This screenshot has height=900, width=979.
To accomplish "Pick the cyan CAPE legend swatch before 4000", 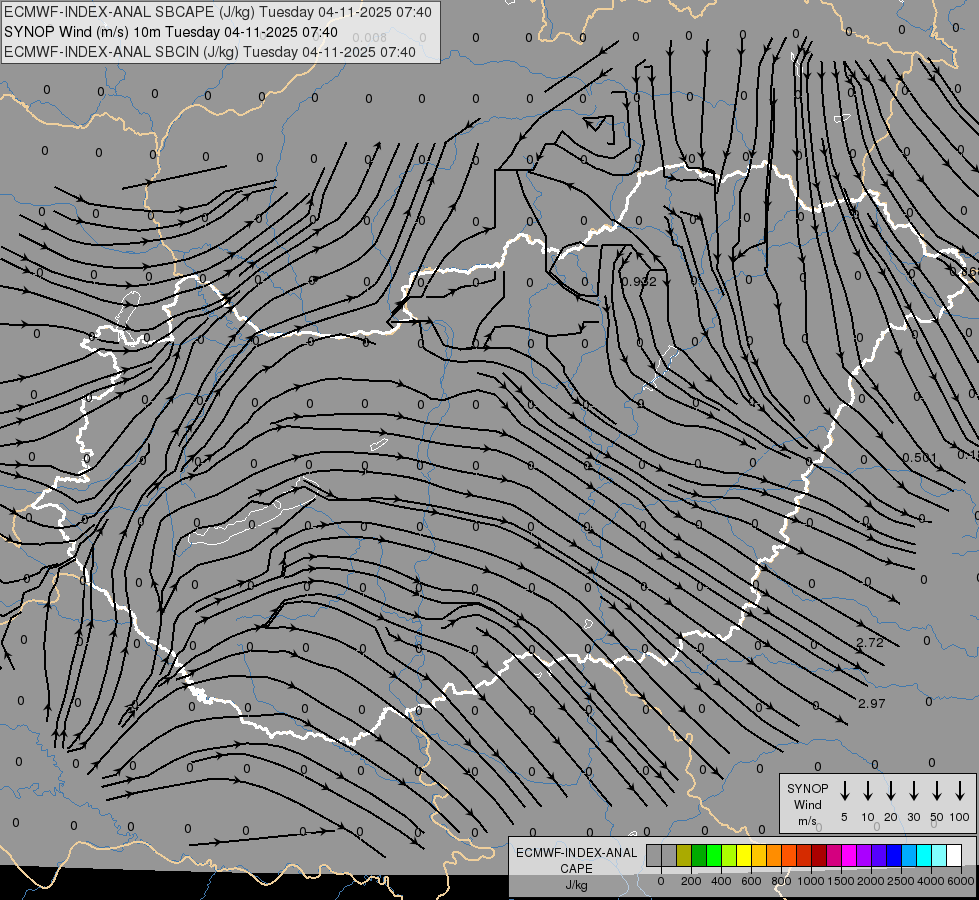I will (924, 855).
